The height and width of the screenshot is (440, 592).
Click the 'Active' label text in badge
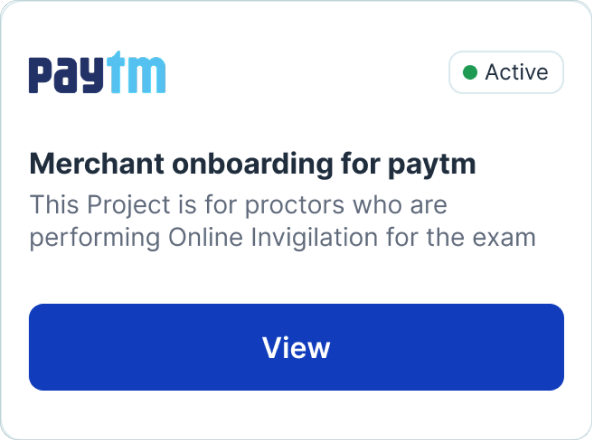(516, 72)
